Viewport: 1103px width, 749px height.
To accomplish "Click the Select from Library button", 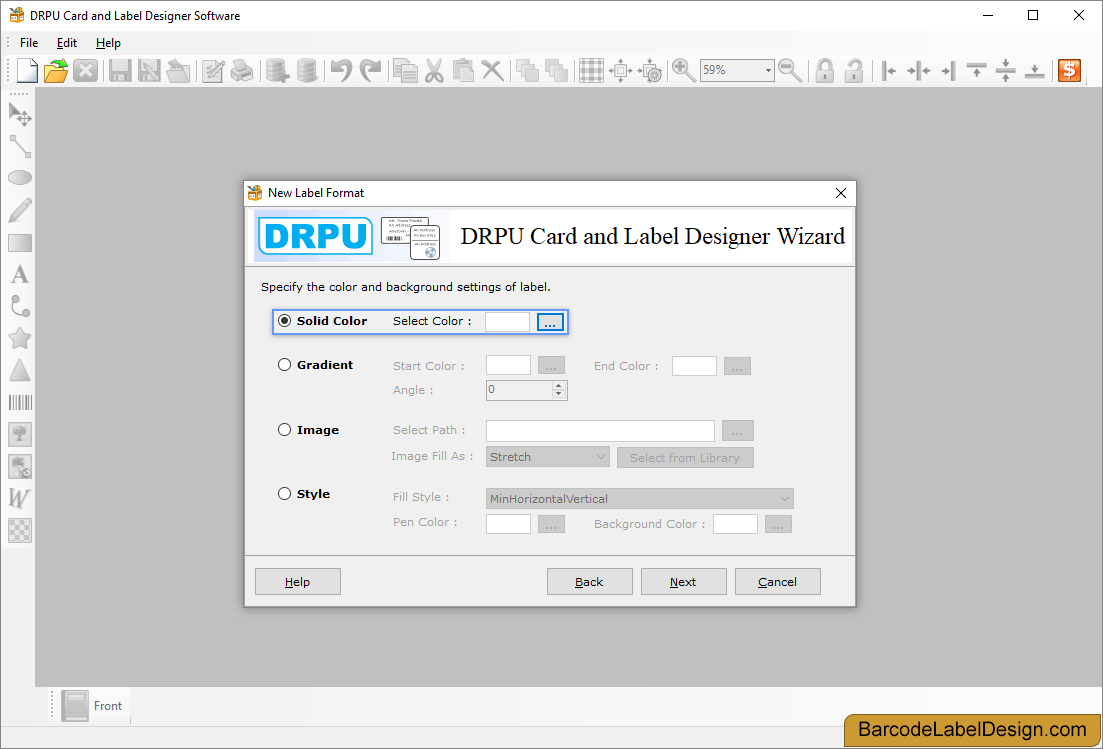I will (x=685, y=458).
